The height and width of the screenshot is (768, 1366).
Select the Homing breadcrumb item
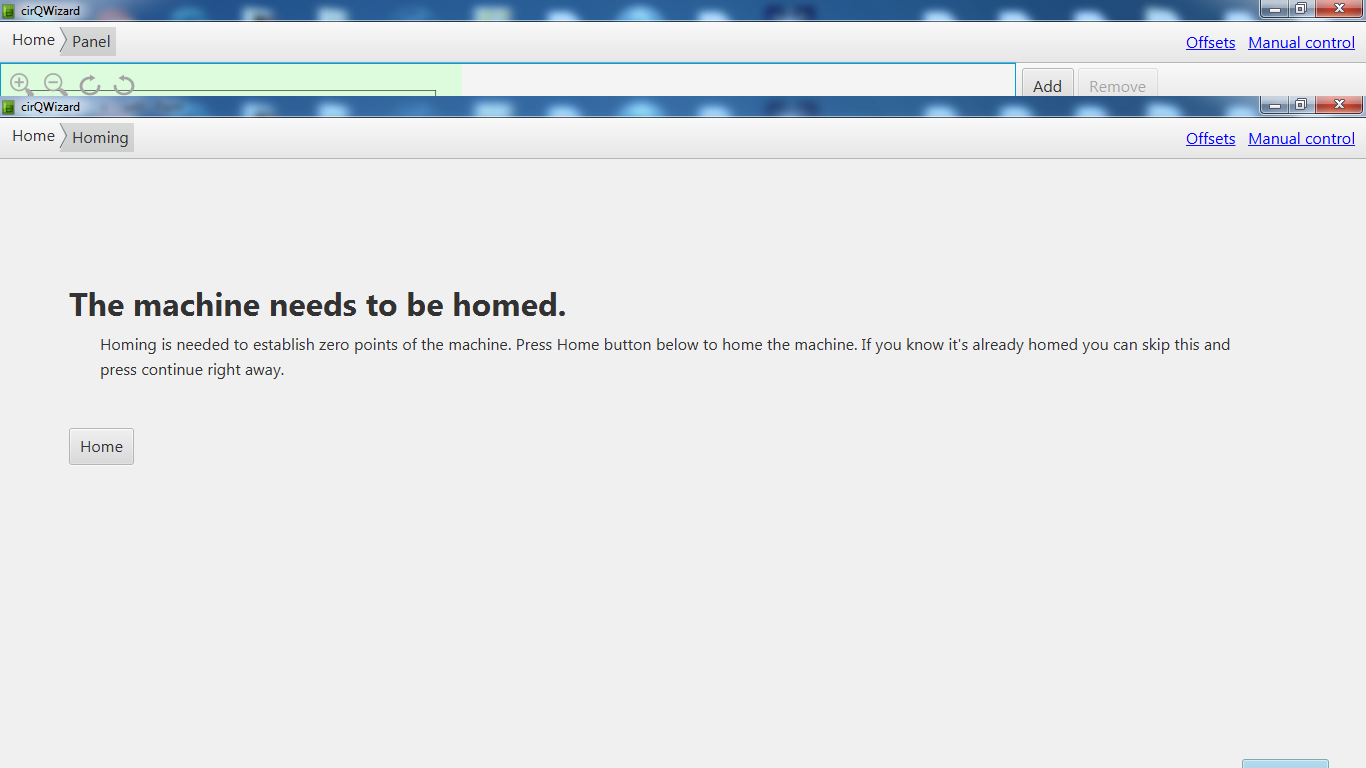click(100, 138)
